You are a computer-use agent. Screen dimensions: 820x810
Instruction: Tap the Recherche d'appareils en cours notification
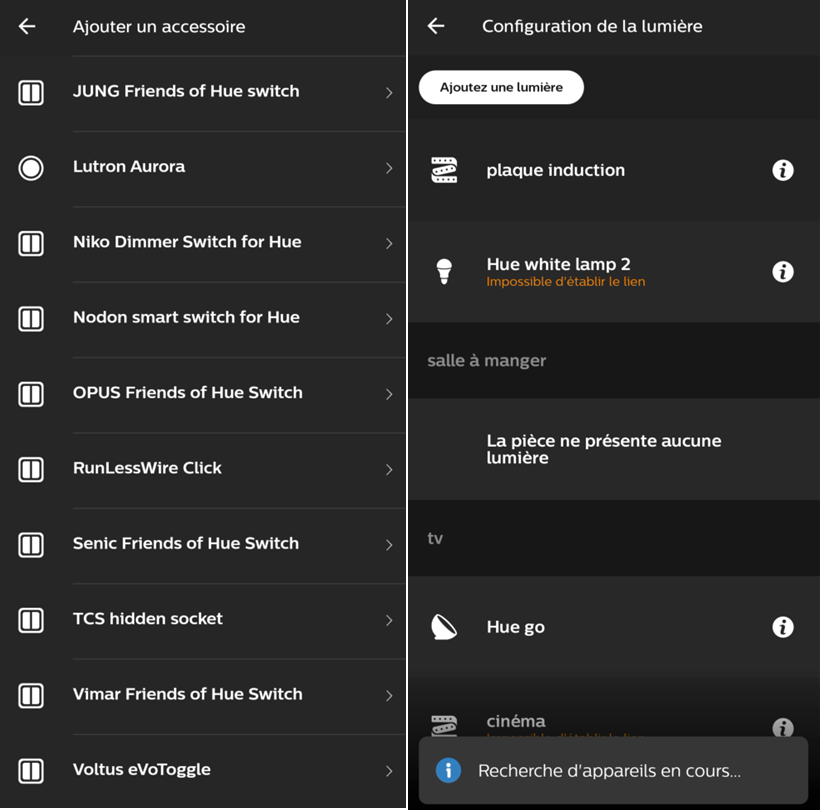click(x=613, y=770)
